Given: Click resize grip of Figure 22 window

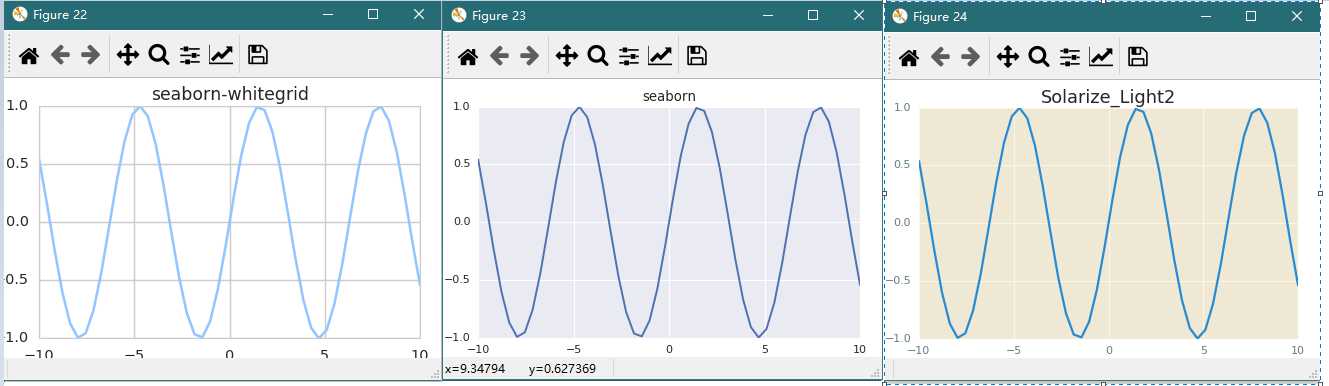Looking at the screenshot, I should tap(435, 373).
